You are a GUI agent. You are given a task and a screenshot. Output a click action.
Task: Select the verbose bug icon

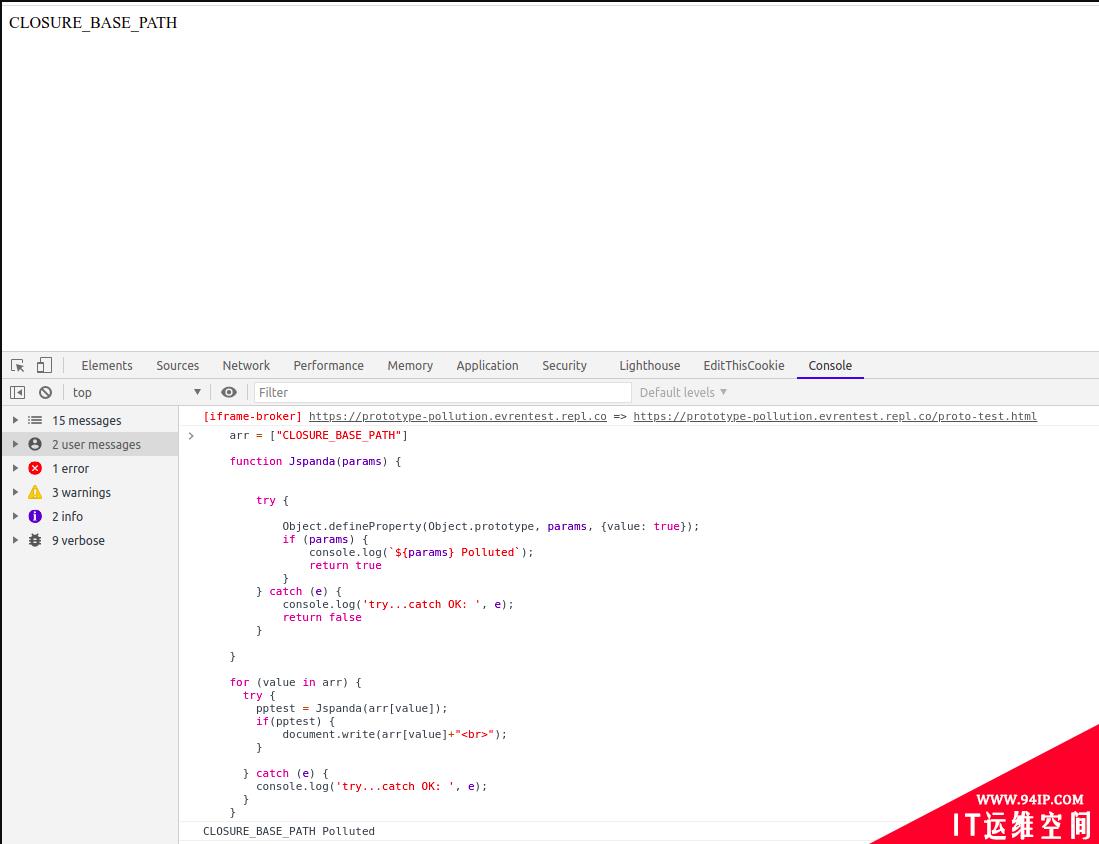click(35, 540)
